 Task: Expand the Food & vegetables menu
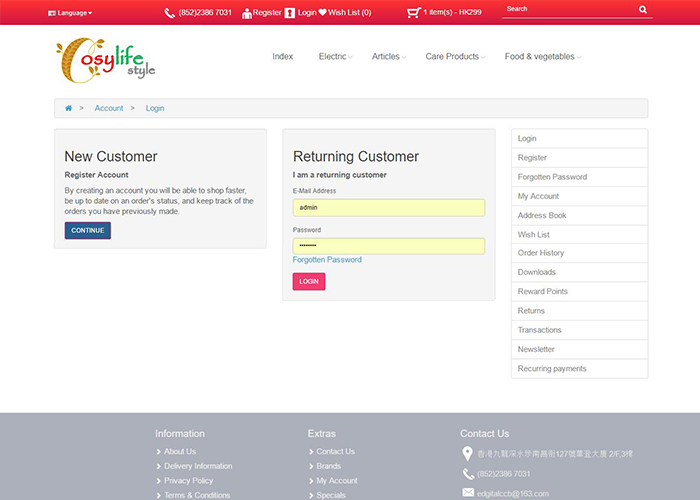[x=542, y=57]
